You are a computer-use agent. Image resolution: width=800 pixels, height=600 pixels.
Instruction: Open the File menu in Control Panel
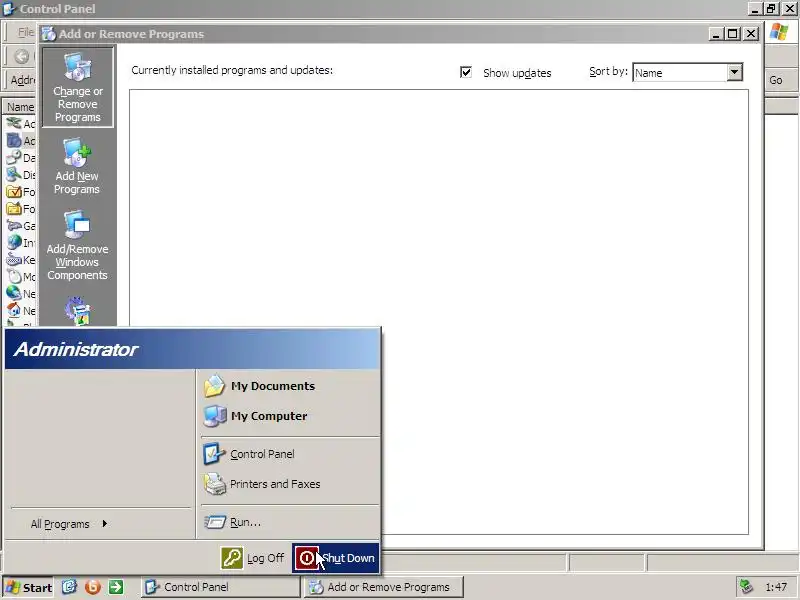(x=26, y=32)
